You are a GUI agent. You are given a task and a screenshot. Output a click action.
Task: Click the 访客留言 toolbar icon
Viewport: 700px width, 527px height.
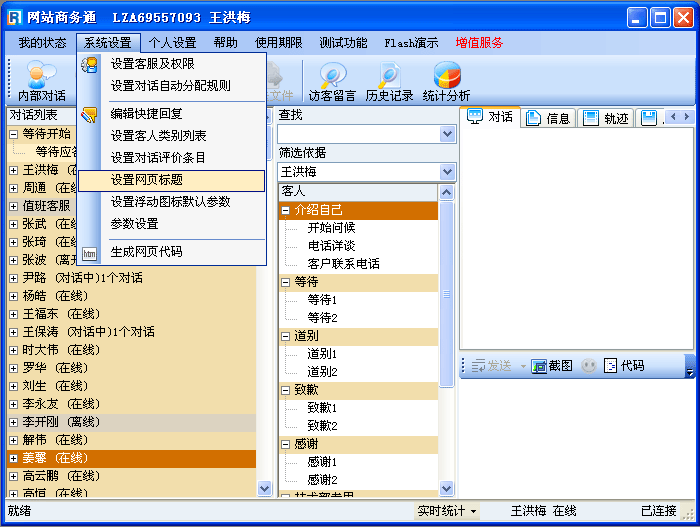click(x=331, y=81)
